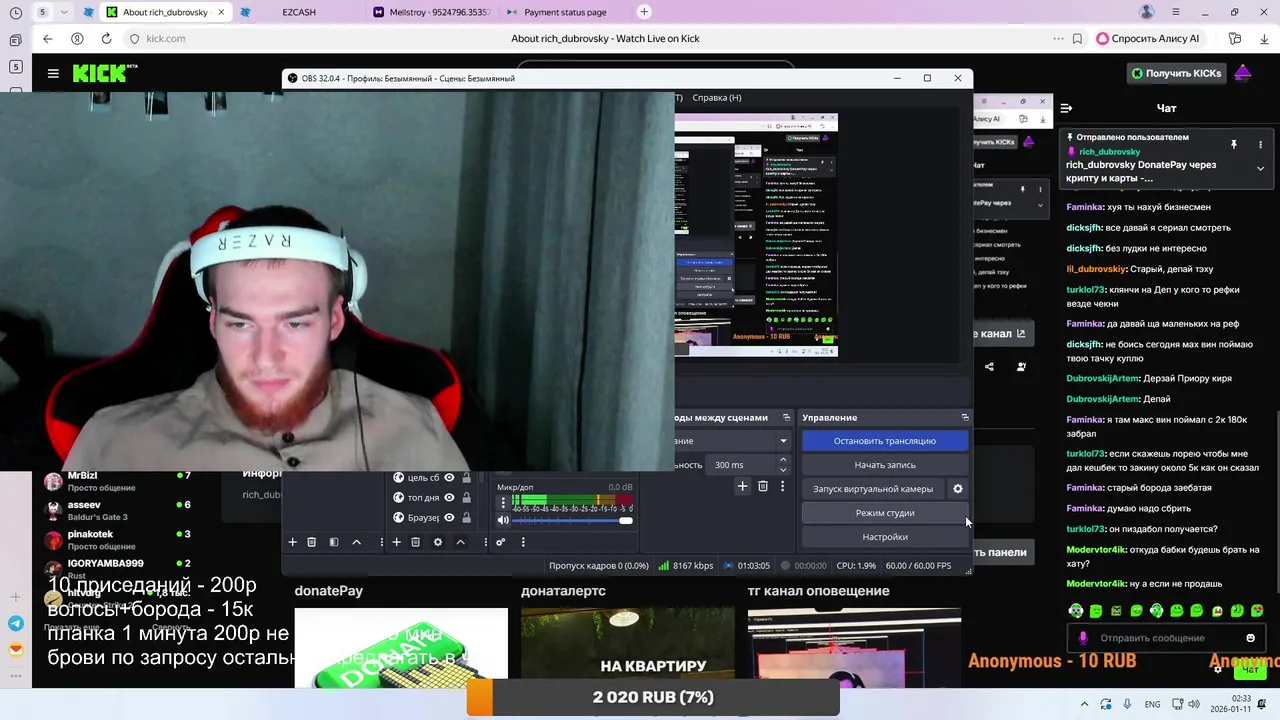This screenshot has height=720, width=1280.
Task: Undock the scene transitions panel
Action: [x=786, y=417]
